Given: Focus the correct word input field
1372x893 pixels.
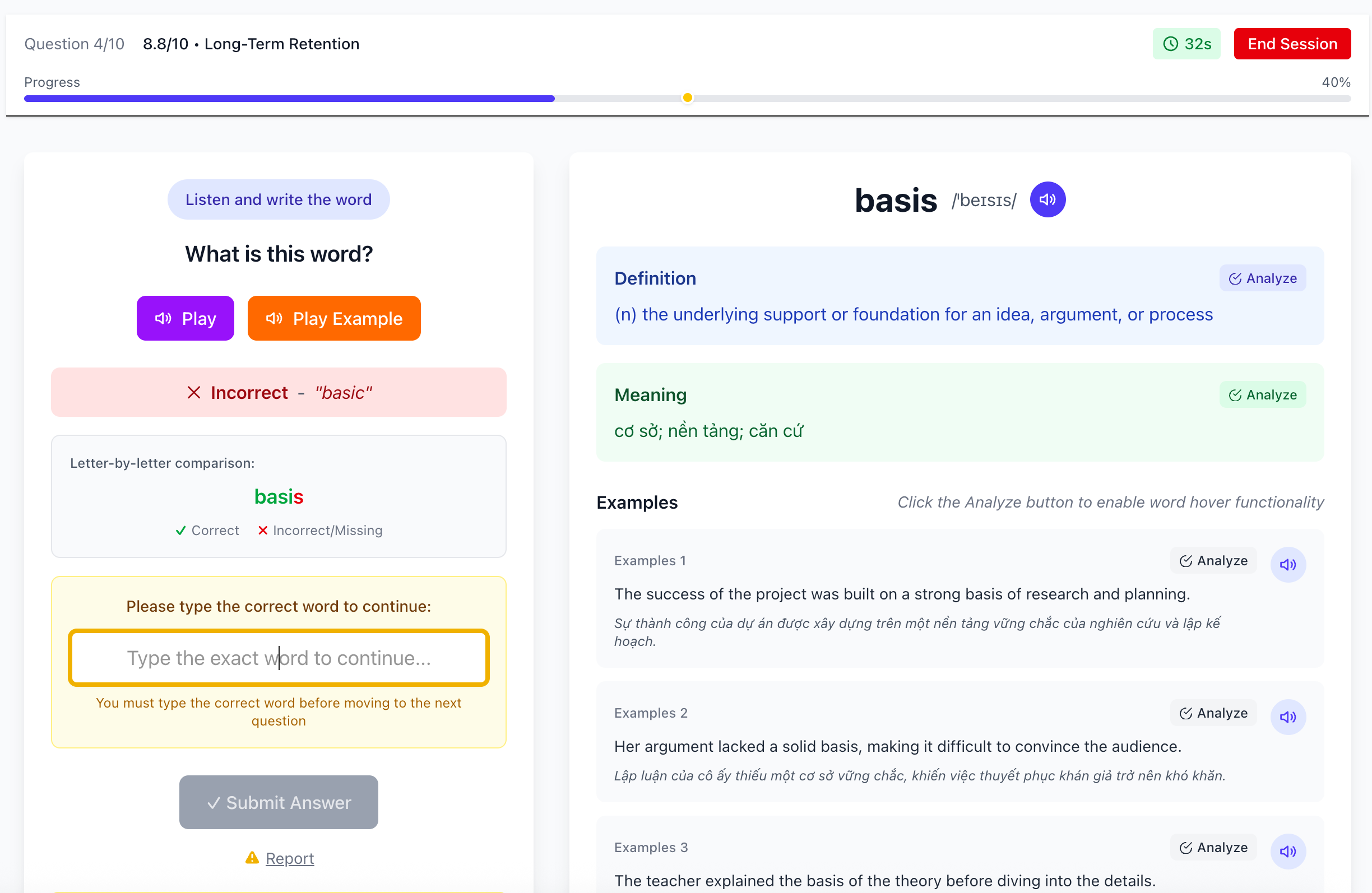Looking at the screenshot, I should [x=279, y=657].
